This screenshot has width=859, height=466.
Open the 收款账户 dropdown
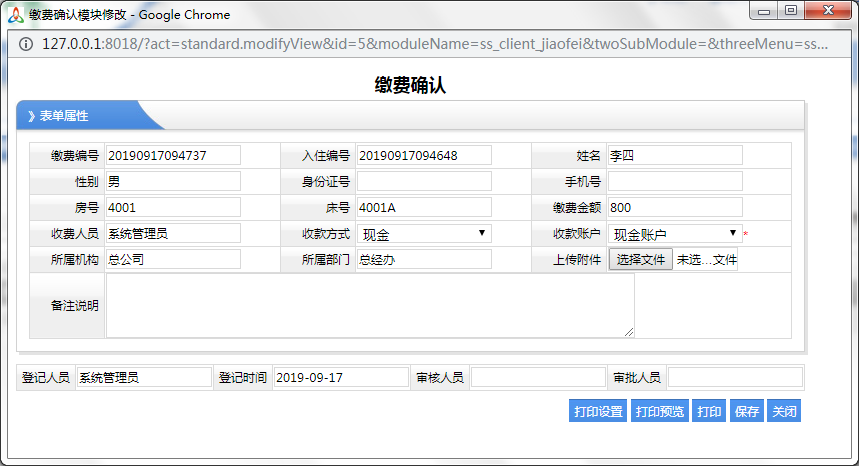(674, 233)
